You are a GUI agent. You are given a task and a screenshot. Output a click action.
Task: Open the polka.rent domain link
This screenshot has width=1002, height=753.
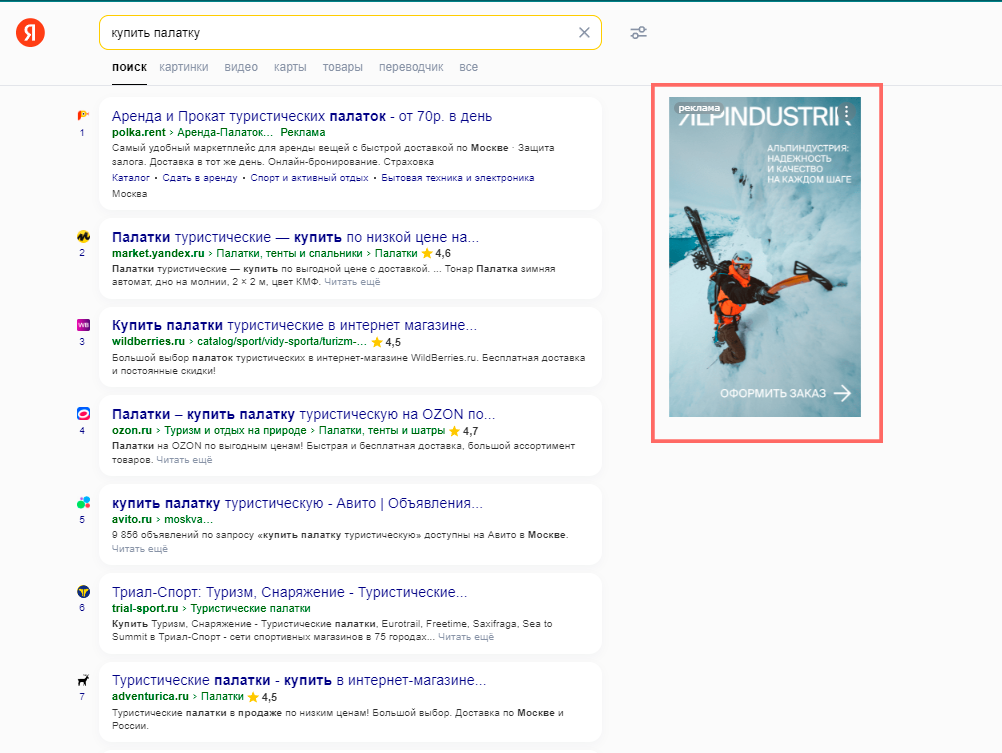tap(139, 132)
